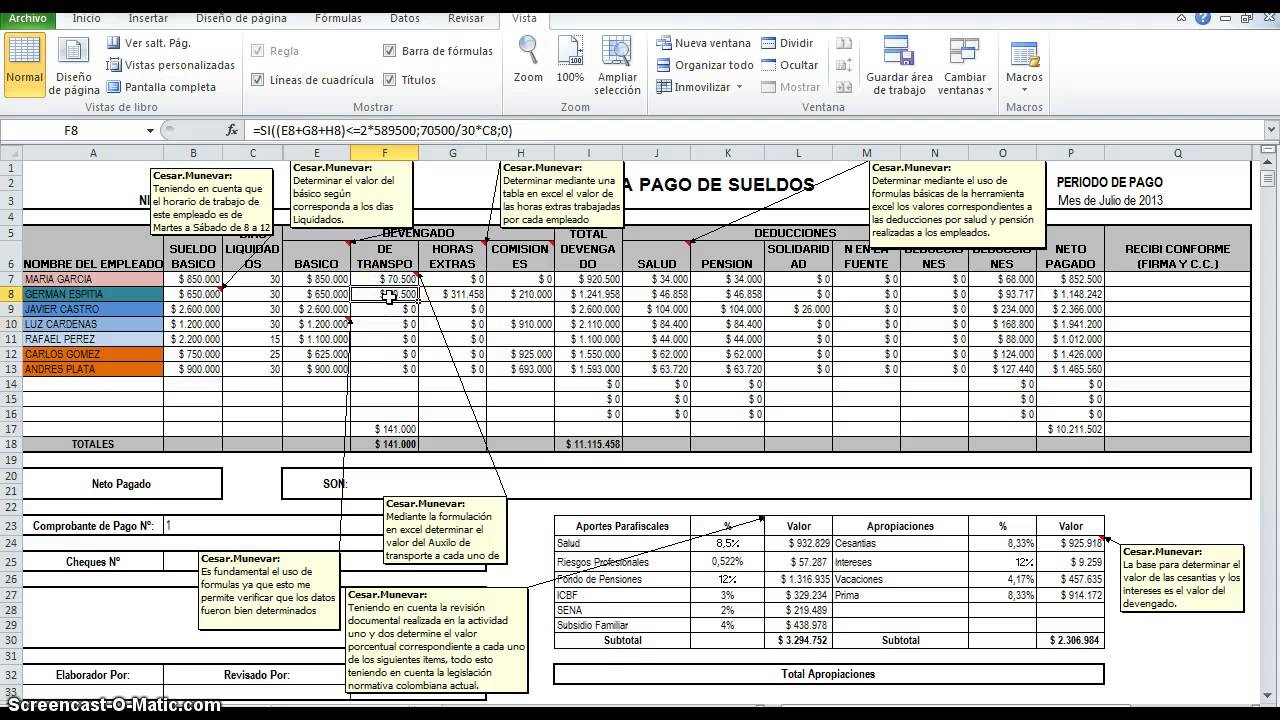Switch to the Fórmulas tab
This screenshot has width=1280, height=720.
[338, 18]
